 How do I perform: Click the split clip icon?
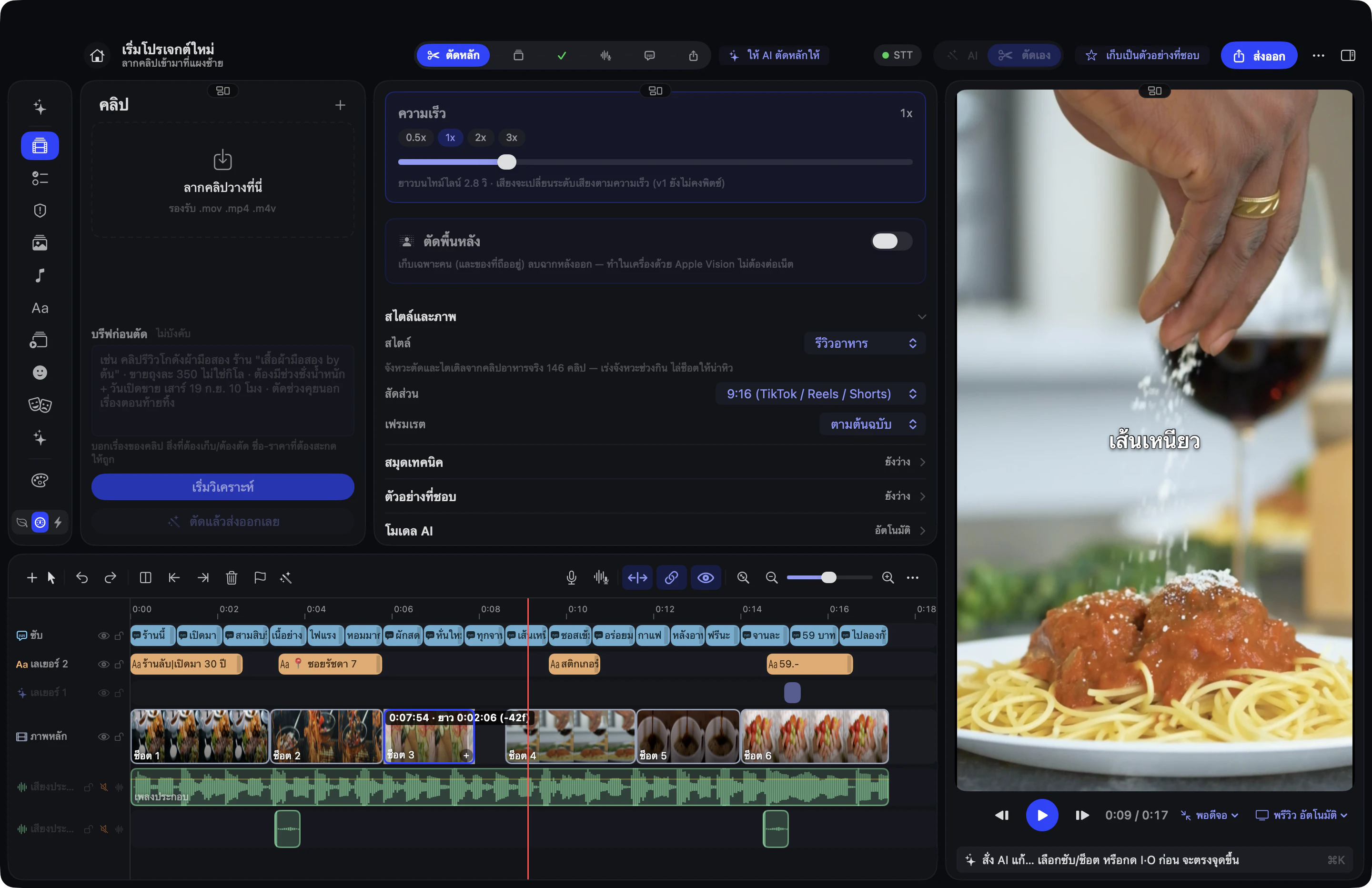[x=145, y=577]
